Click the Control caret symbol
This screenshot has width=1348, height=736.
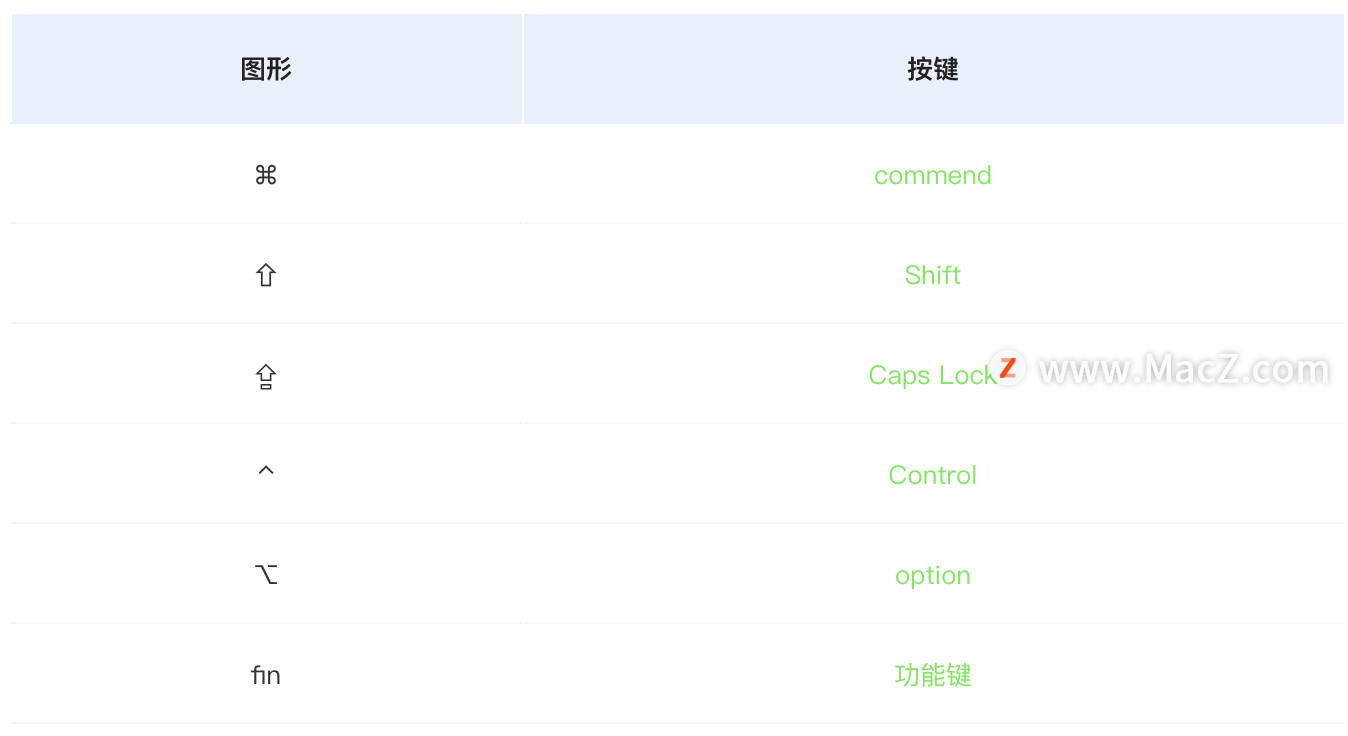(x=265, y=470)
